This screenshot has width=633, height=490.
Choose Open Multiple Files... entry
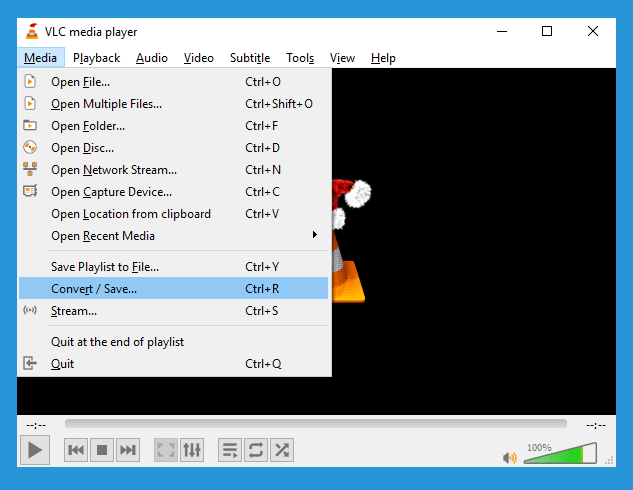[173, 104]
